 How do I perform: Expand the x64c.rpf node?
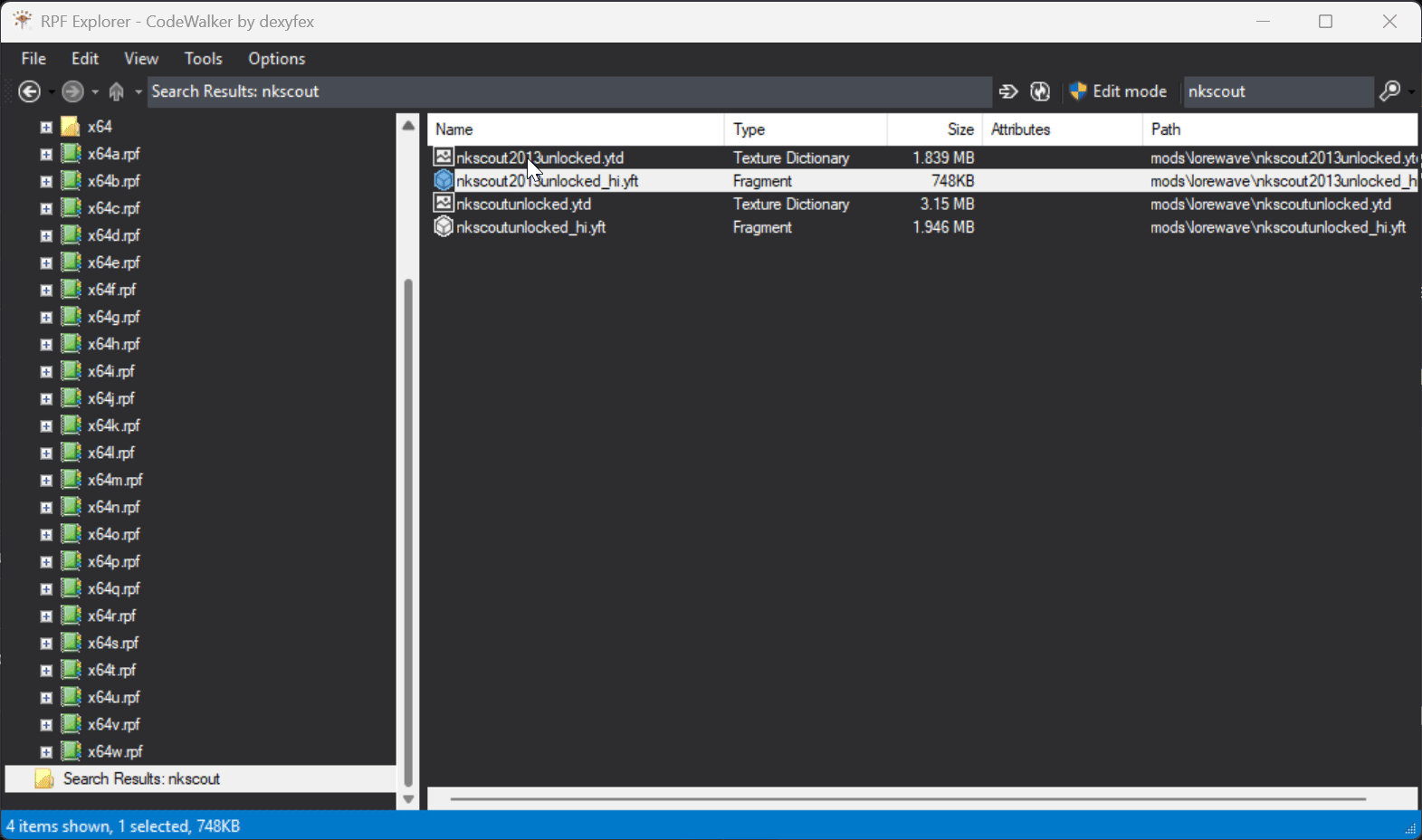[46, 209]
